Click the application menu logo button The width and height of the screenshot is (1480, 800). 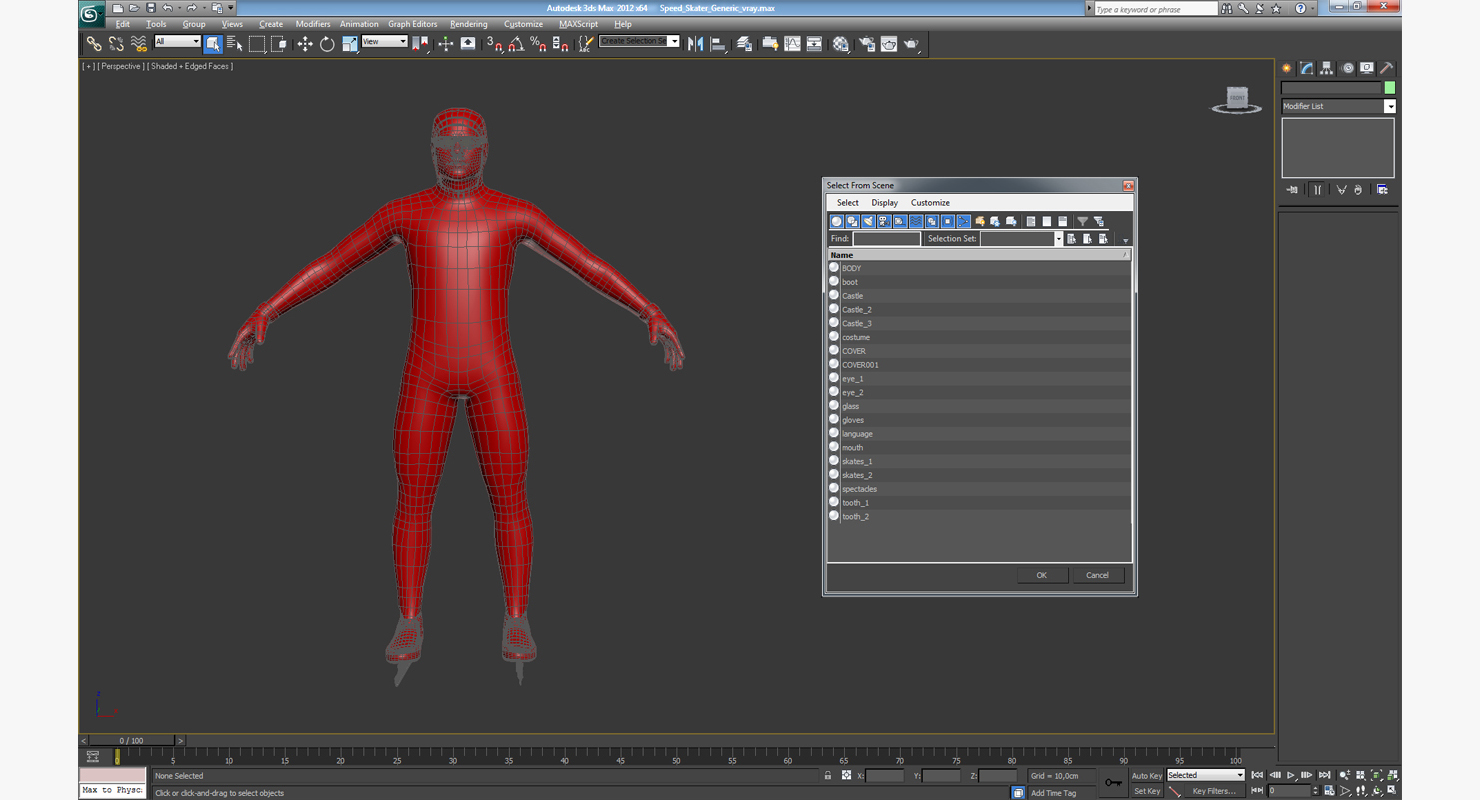91,13
